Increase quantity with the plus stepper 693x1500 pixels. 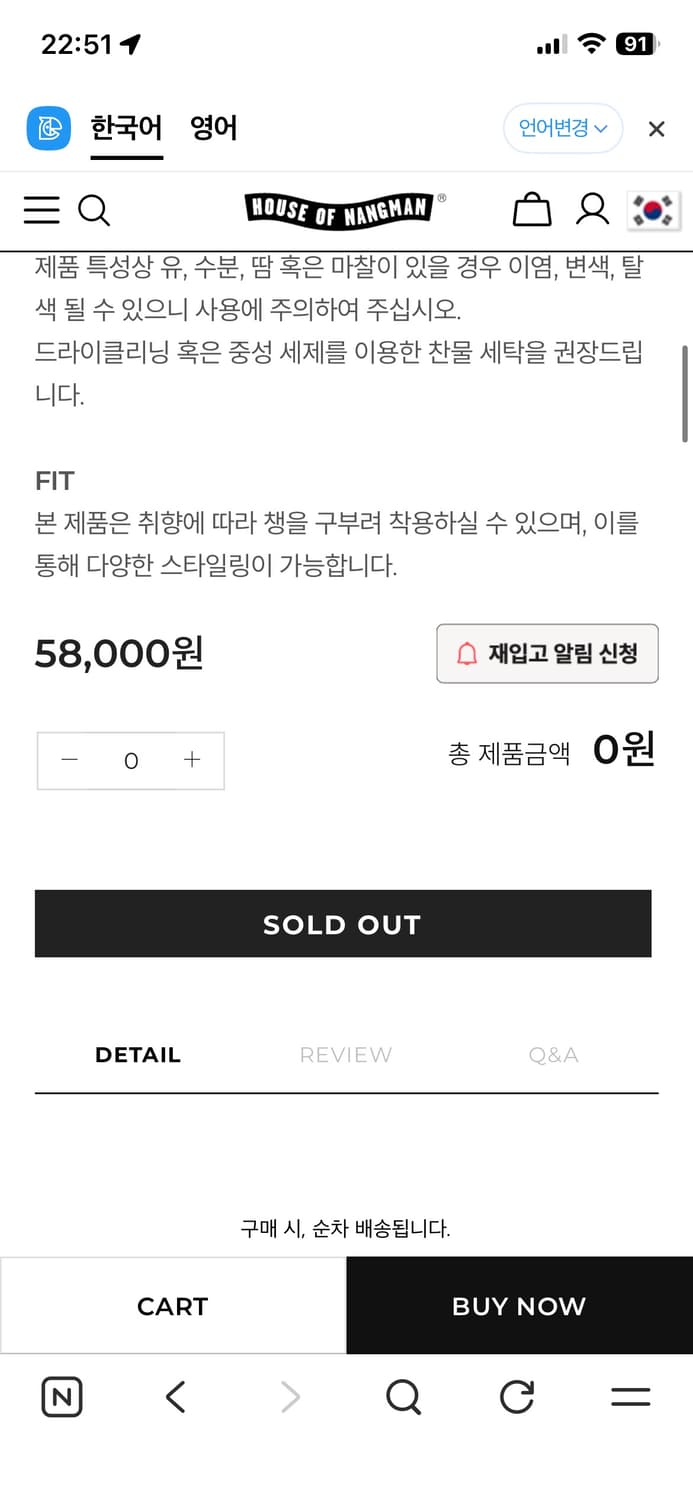tap(192, 760)
